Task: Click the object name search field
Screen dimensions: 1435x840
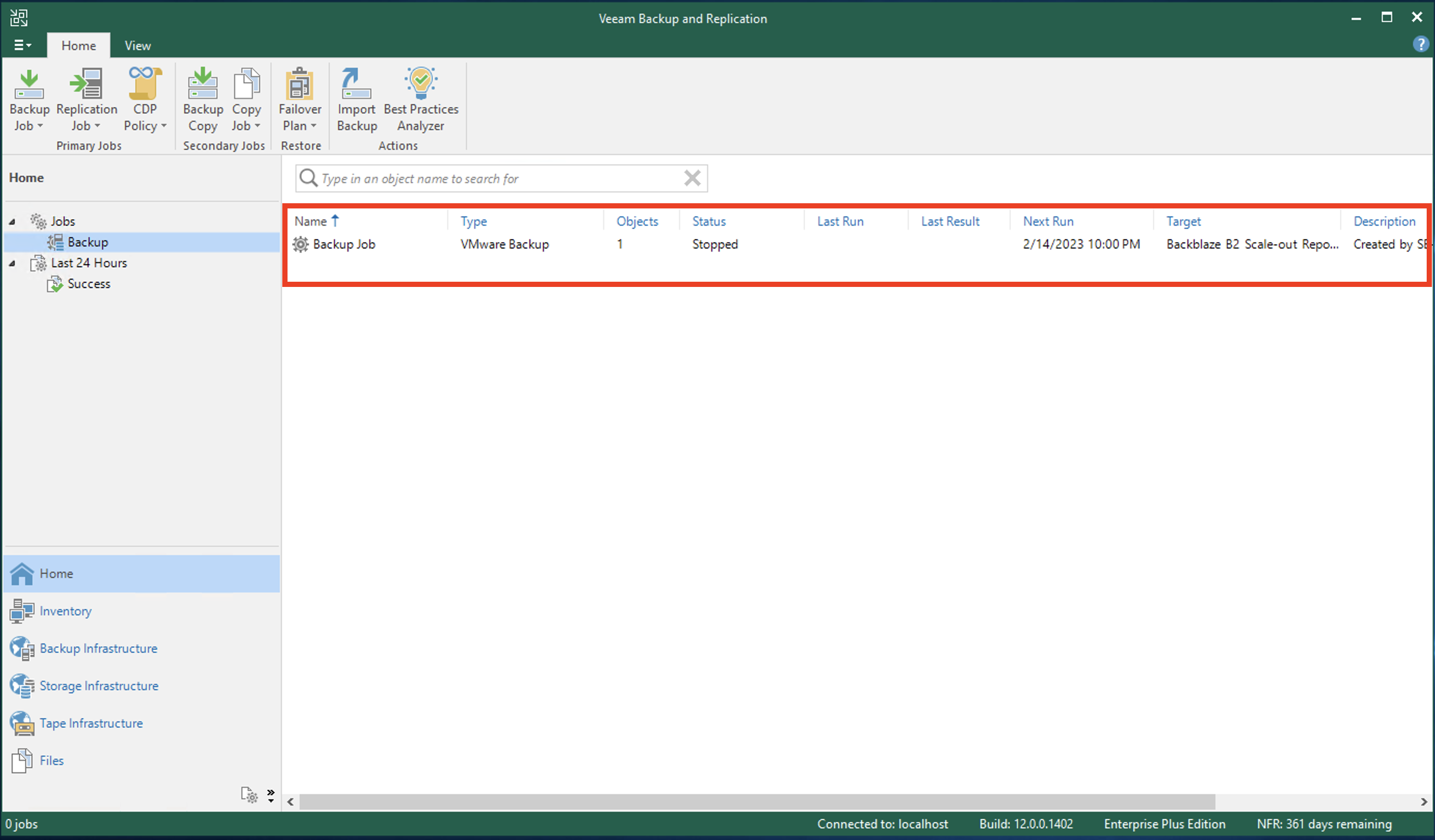Action: (x=501, y=178)
